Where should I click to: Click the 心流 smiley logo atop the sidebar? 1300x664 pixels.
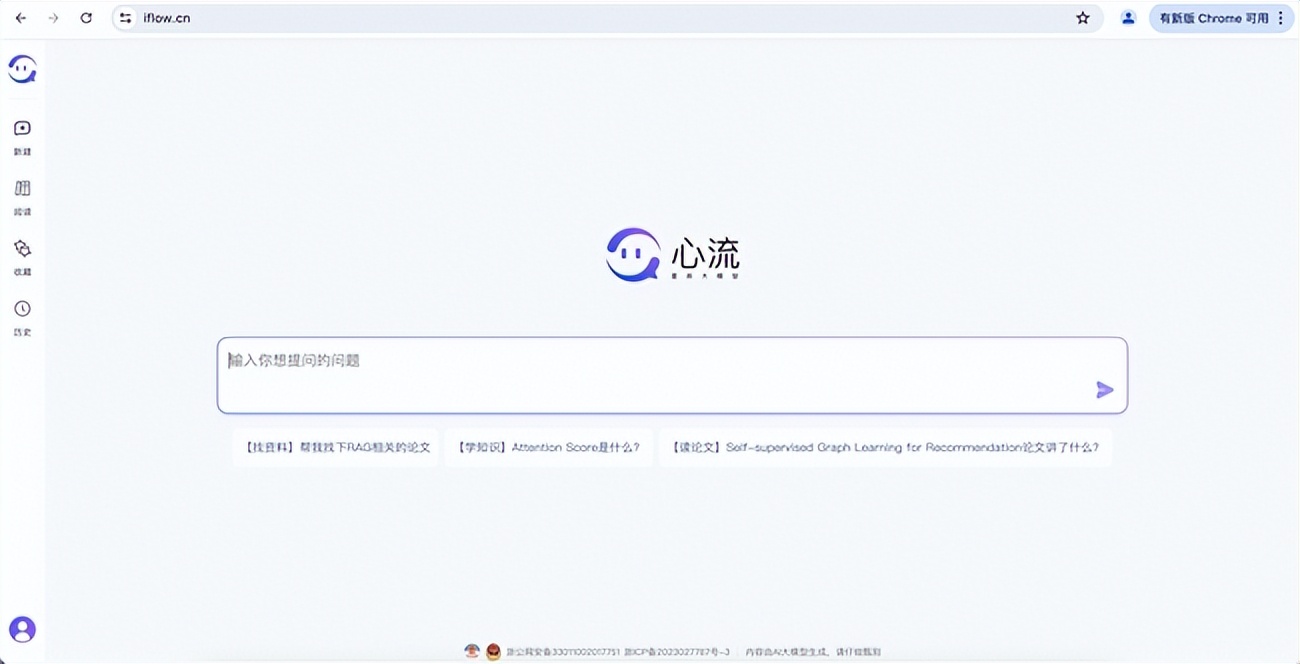pos(22,69)
